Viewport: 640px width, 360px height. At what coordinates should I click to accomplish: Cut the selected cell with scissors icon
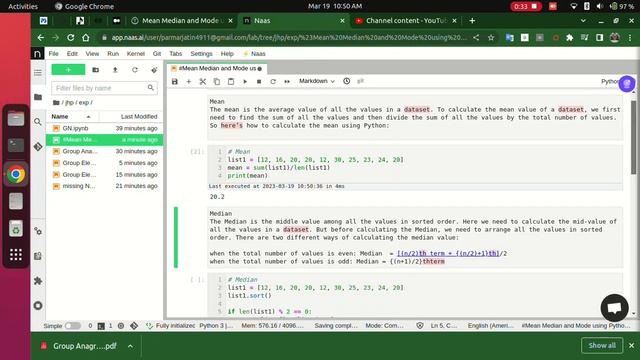[202, 81]
